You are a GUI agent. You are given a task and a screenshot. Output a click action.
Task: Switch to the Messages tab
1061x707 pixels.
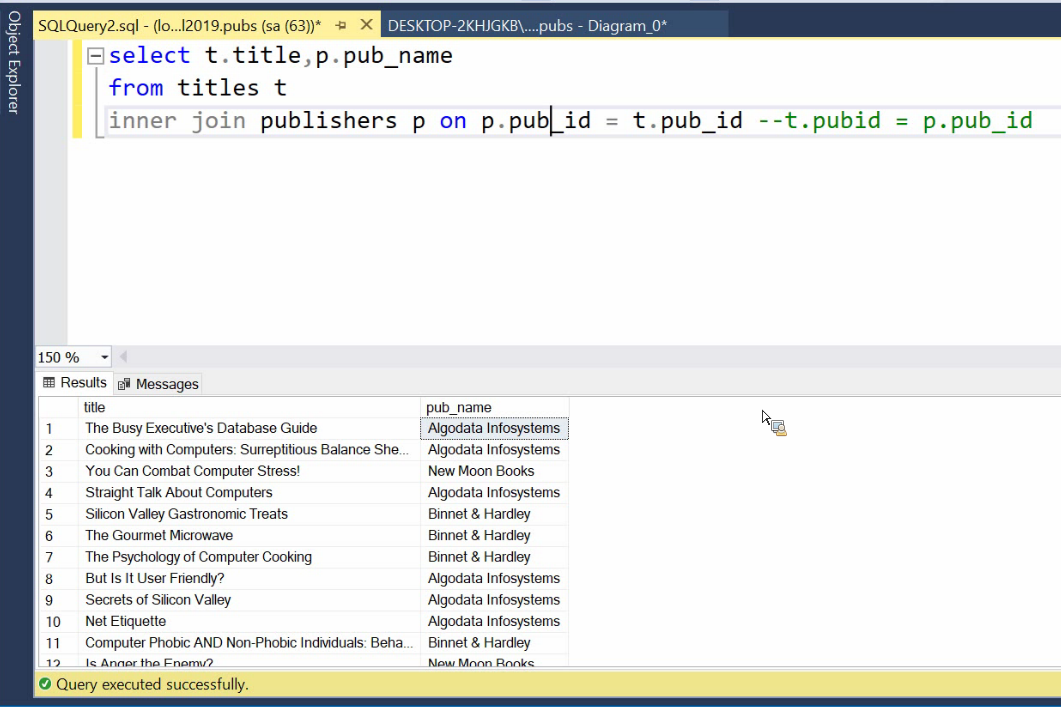(x=158, y=384)
